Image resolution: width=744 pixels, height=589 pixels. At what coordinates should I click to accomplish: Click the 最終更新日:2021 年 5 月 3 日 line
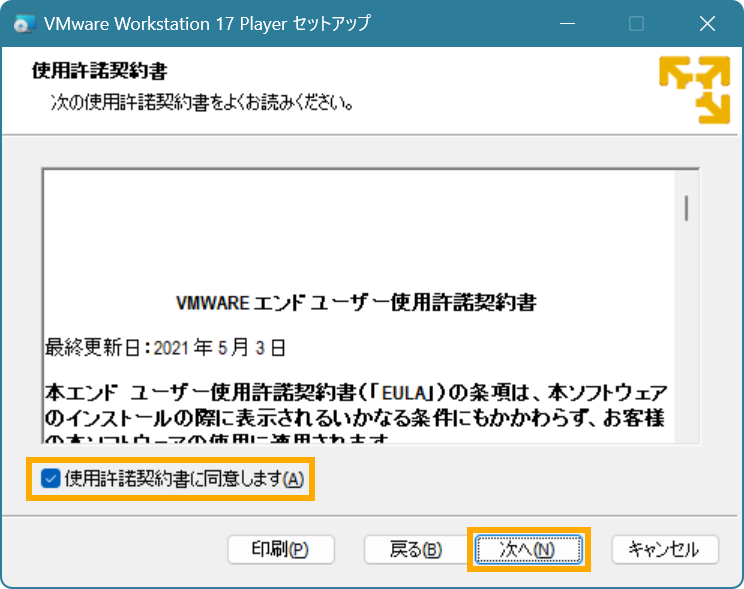165,347
